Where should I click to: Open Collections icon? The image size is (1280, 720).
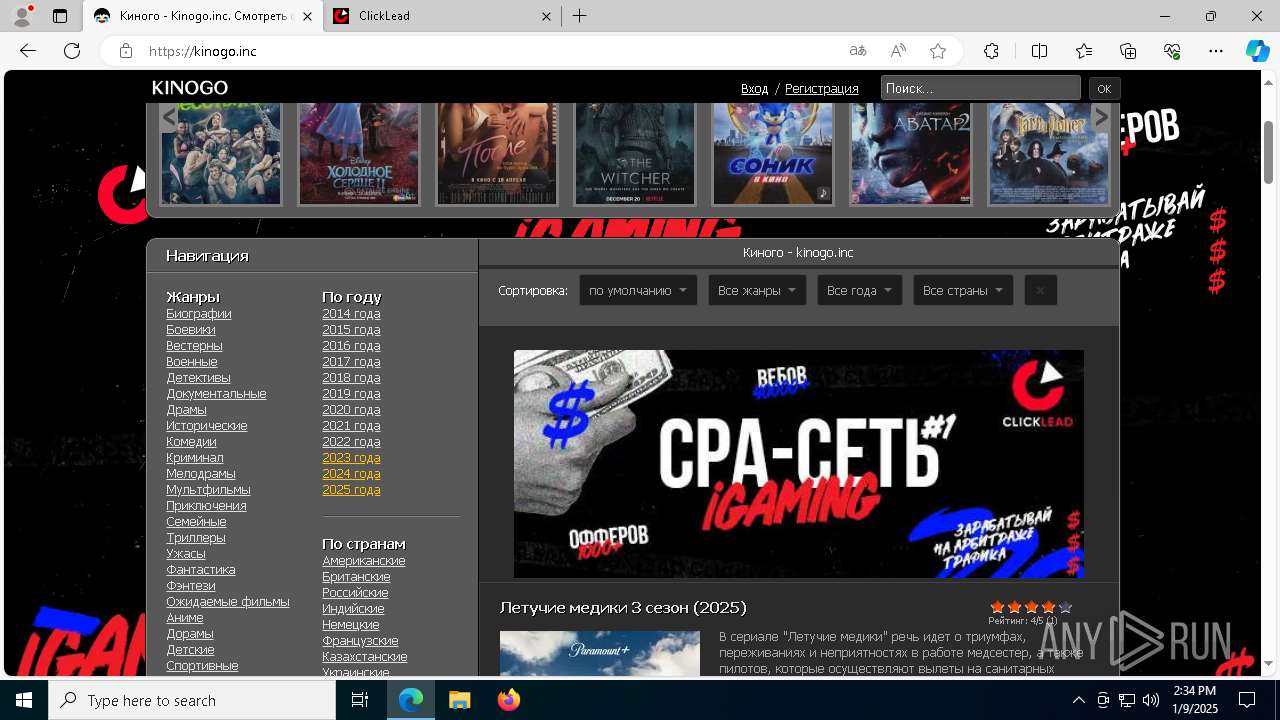coord(1128,51)
